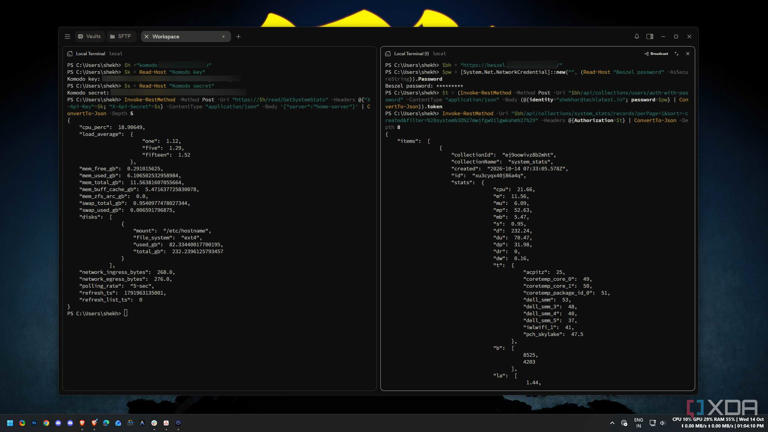Maximize the right terminal pane with expand icon

coord(676,54)
